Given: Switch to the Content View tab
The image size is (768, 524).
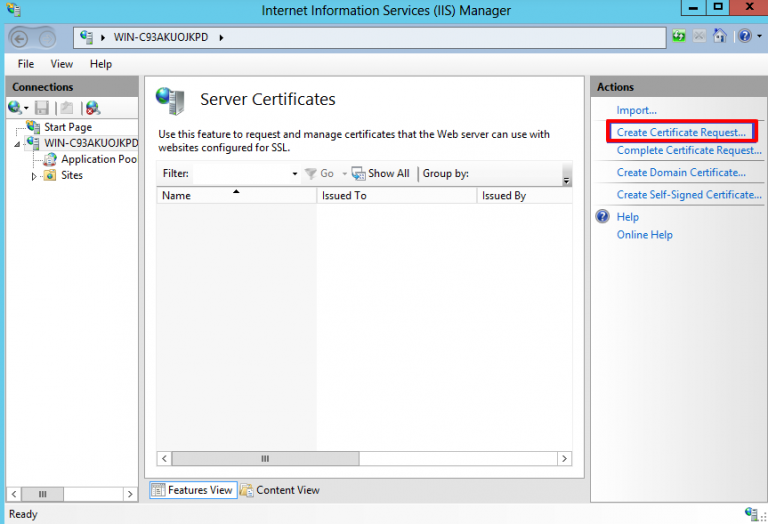Looking at the screenshot, I should tap(280, 490).
